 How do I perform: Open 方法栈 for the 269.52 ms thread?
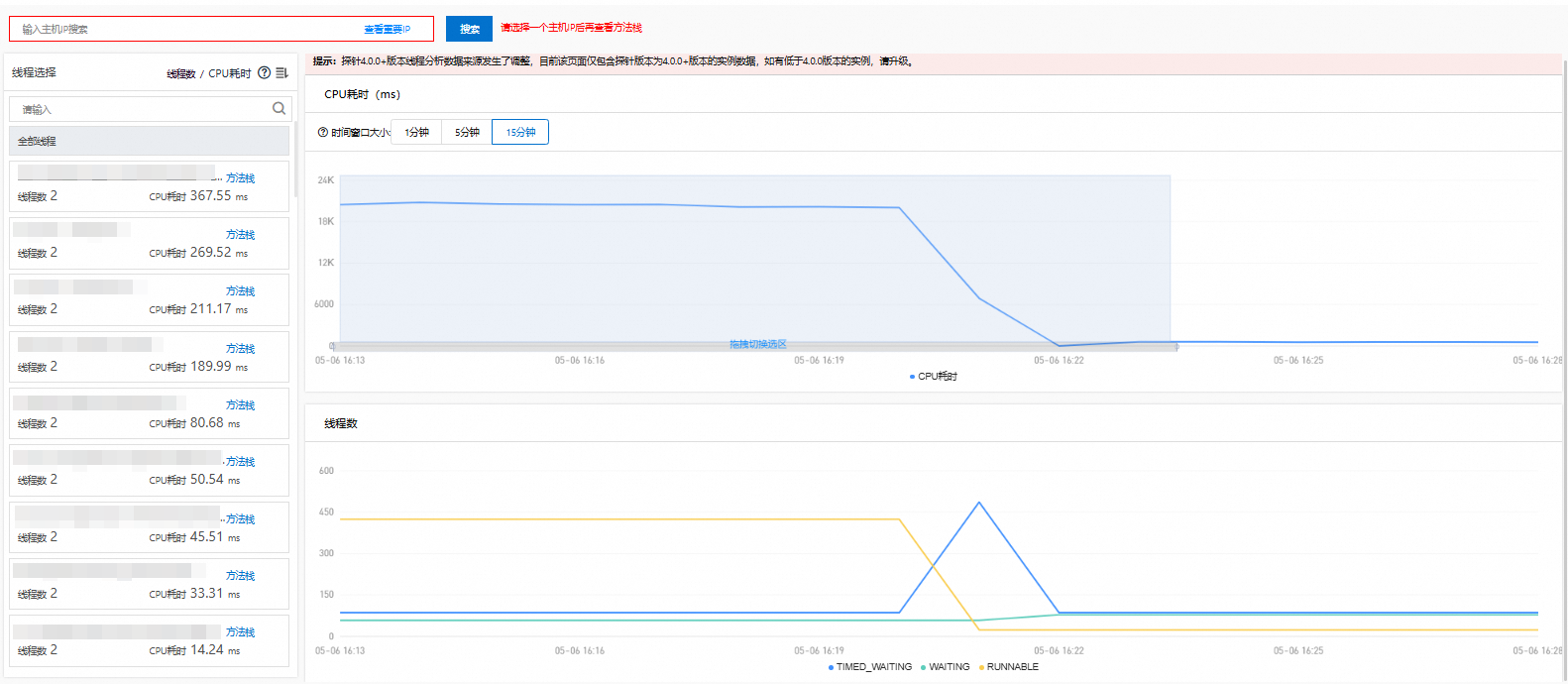pos(240,235)
